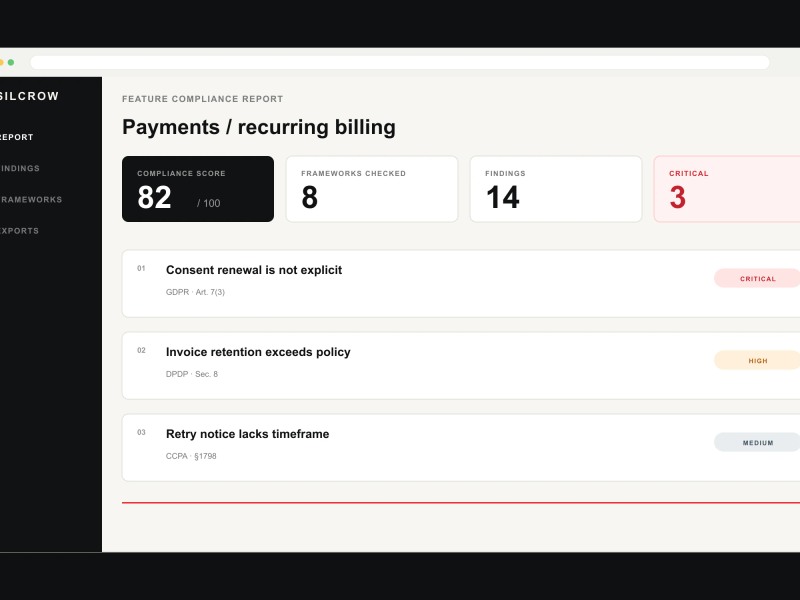Open the Critical count card
800x600 pixels.
click(x=727, y=189)
